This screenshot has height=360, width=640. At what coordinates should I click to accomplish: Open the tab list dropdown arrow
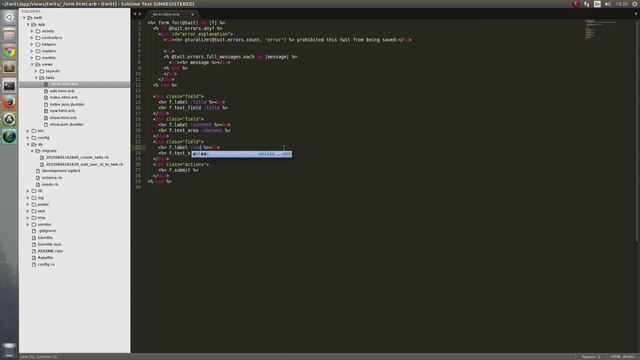pos(636,14)
